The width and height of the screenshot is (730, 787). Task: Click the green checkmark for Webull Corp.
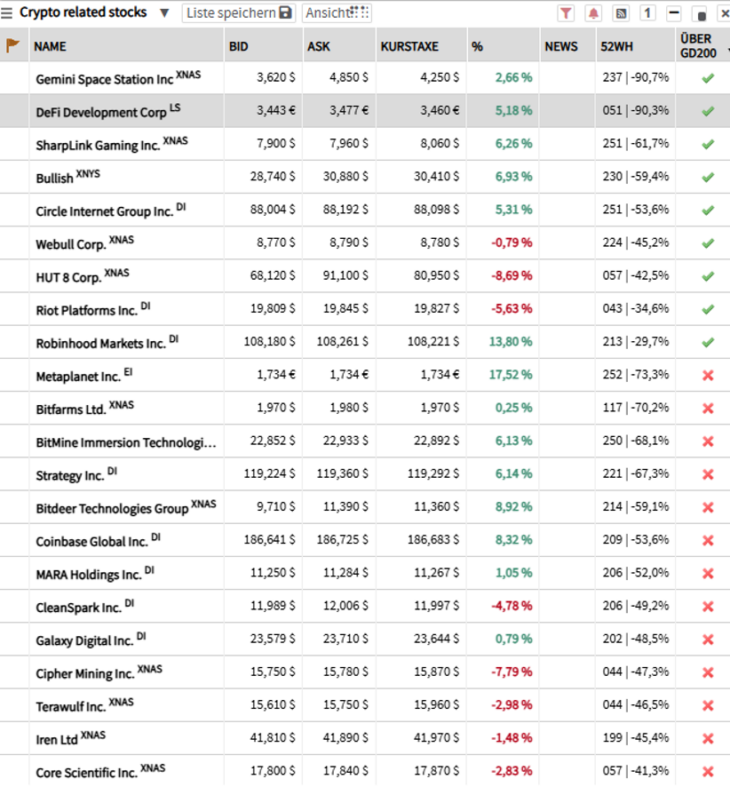click(708, 243)
